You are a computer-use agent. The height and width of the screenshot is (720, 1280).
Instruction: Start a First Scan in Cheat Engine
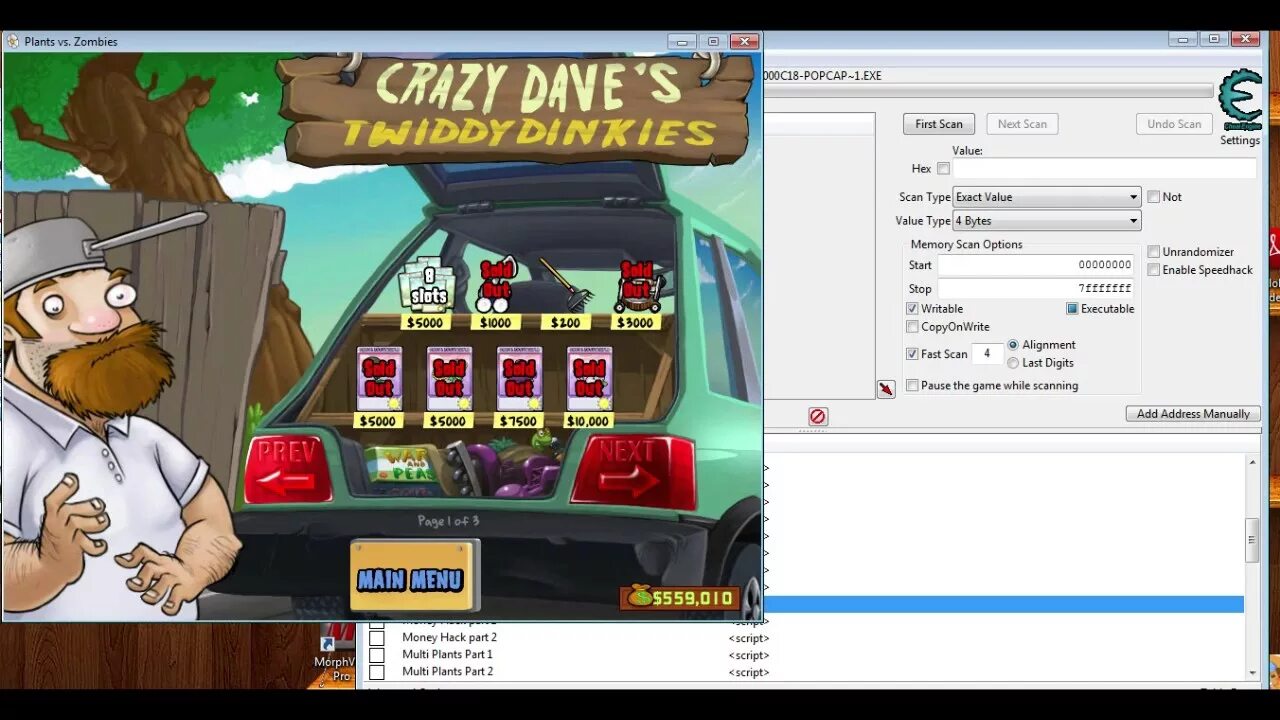pos(939,124)
